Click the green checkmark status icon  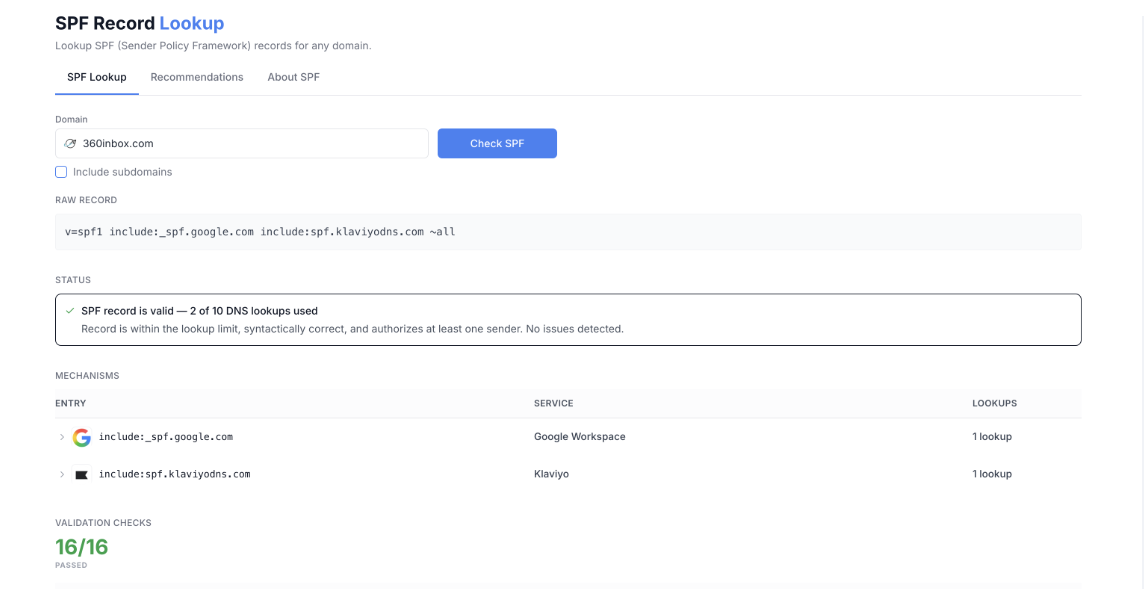click(70, 311)
